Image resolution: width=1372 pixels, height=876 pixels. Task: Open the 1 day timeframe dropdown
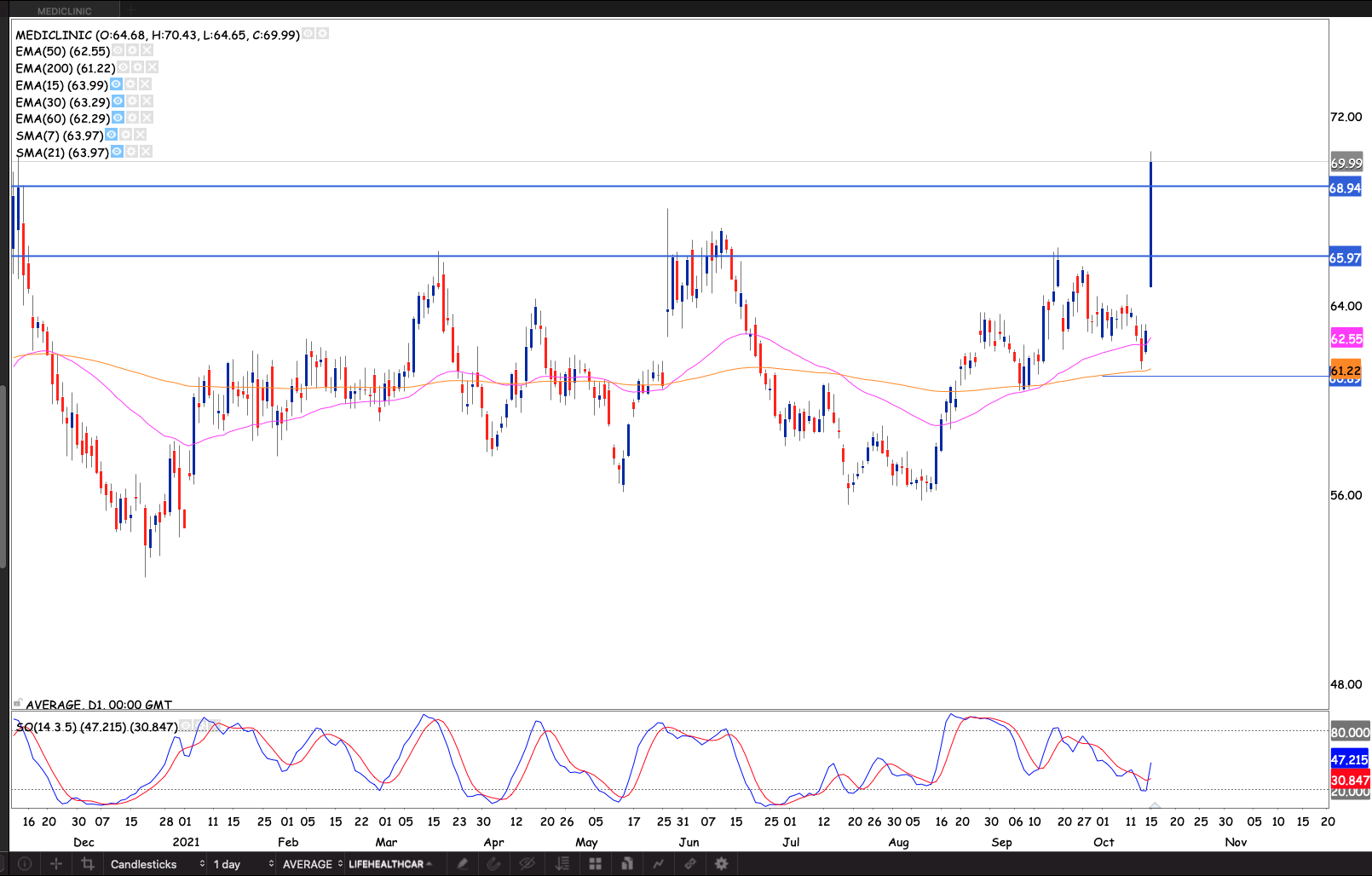243,864
